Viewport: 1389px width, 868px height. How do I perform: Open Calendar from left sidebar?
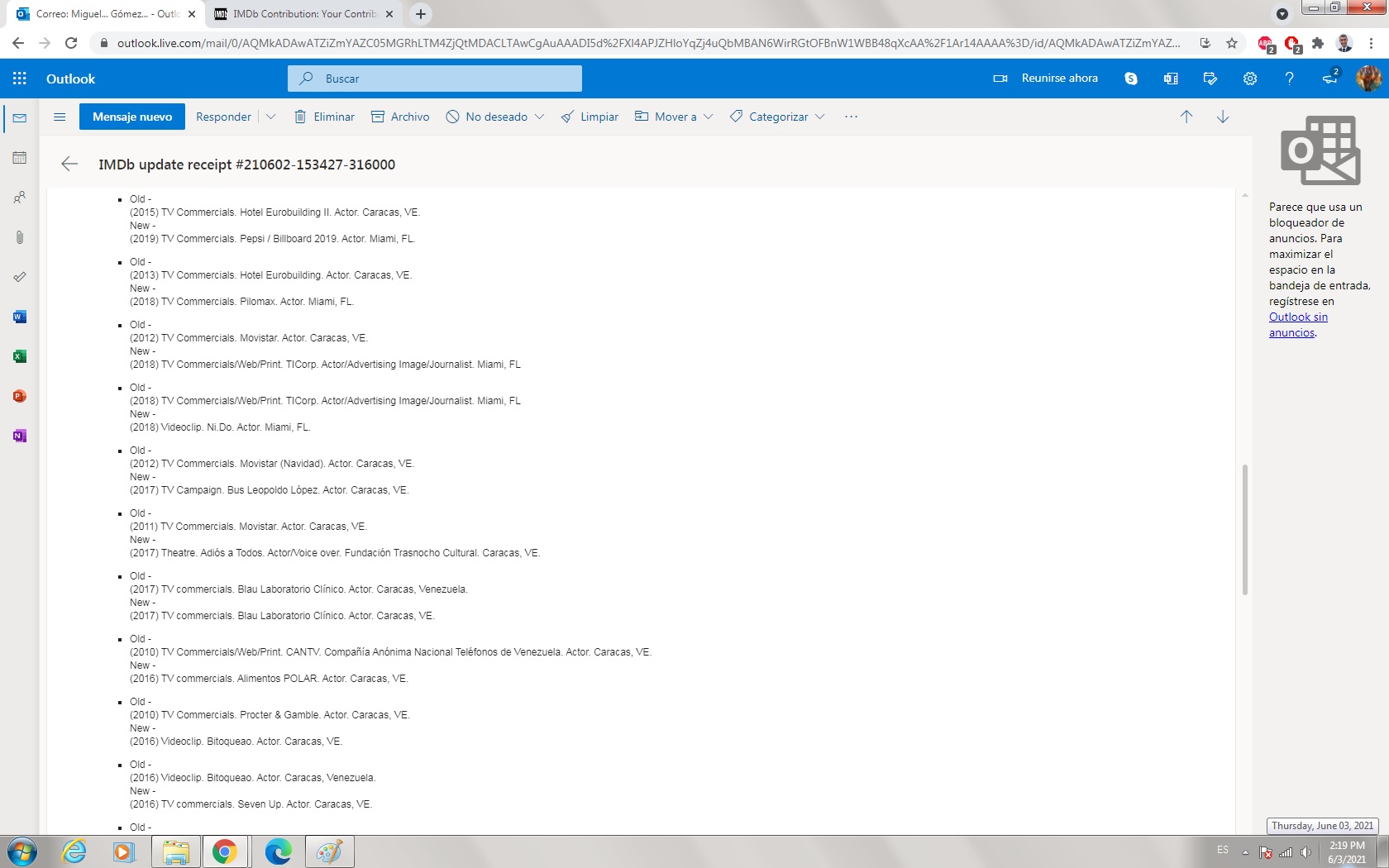click(x=20, y=158)
